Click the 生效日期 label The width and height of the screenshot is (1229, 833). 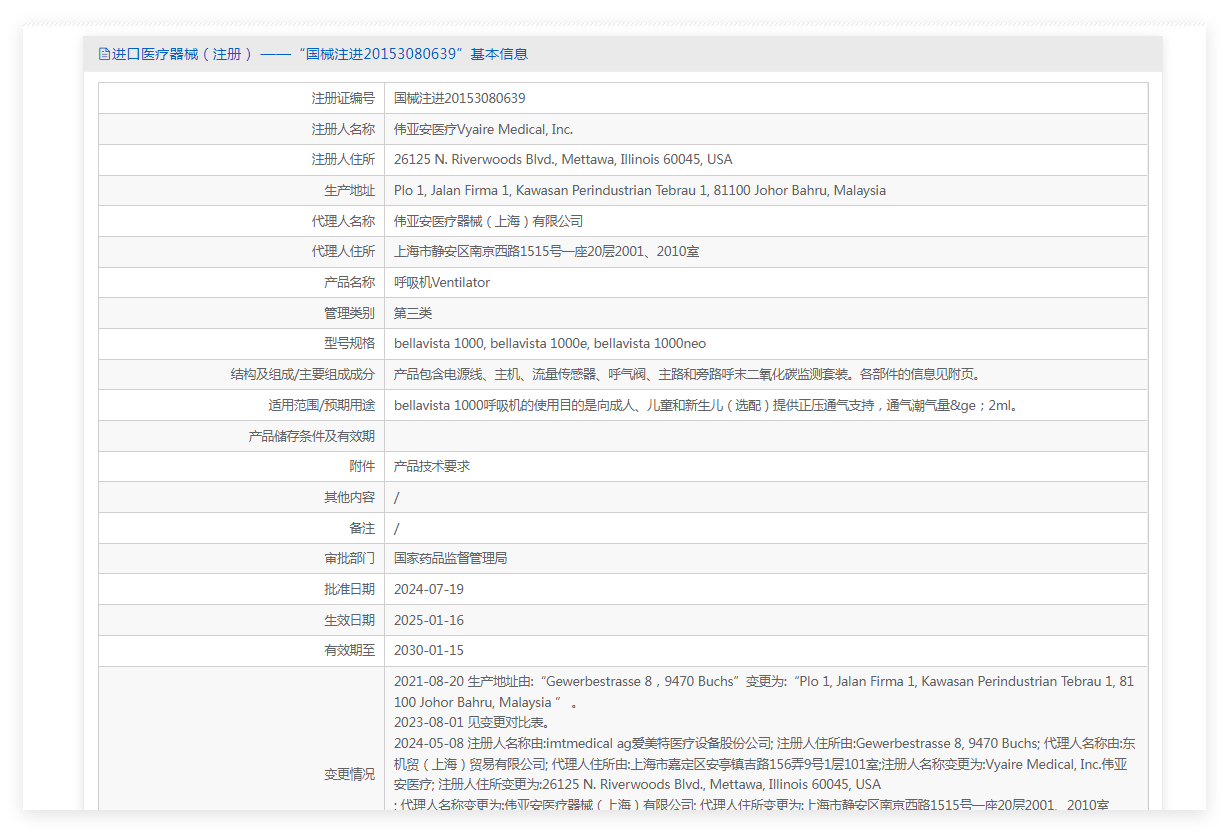point(349,621)
